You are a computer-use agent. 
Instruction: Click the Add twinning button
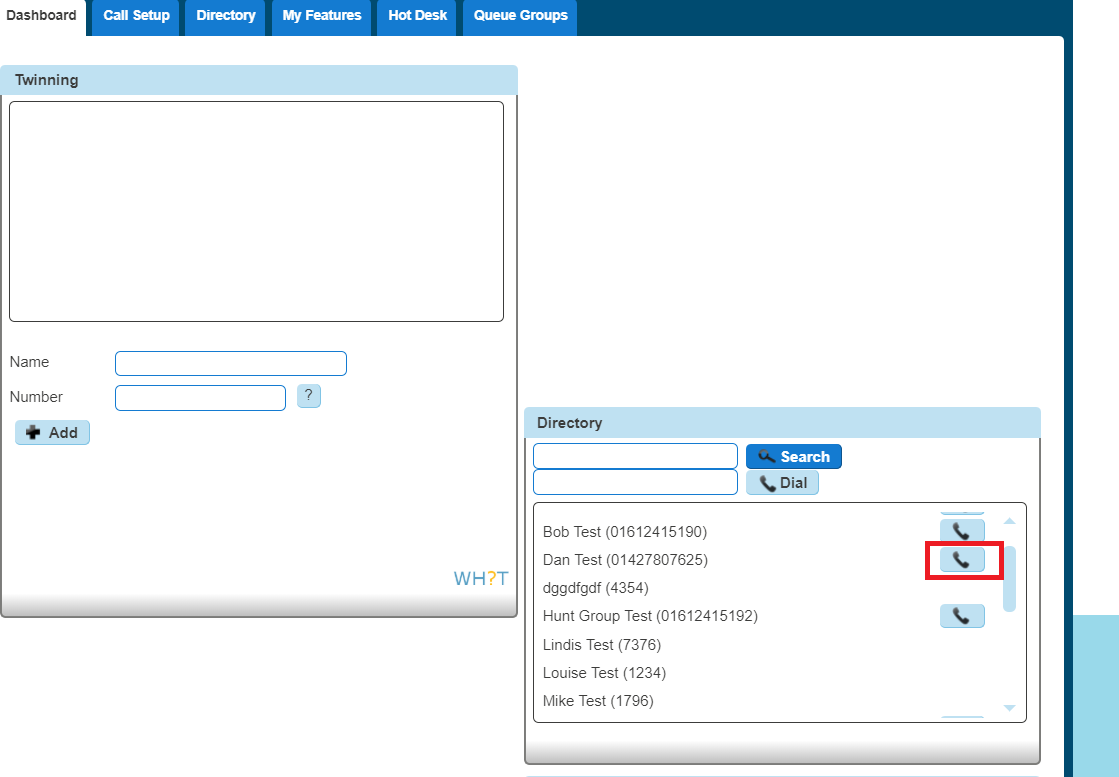tap(52, 432)
